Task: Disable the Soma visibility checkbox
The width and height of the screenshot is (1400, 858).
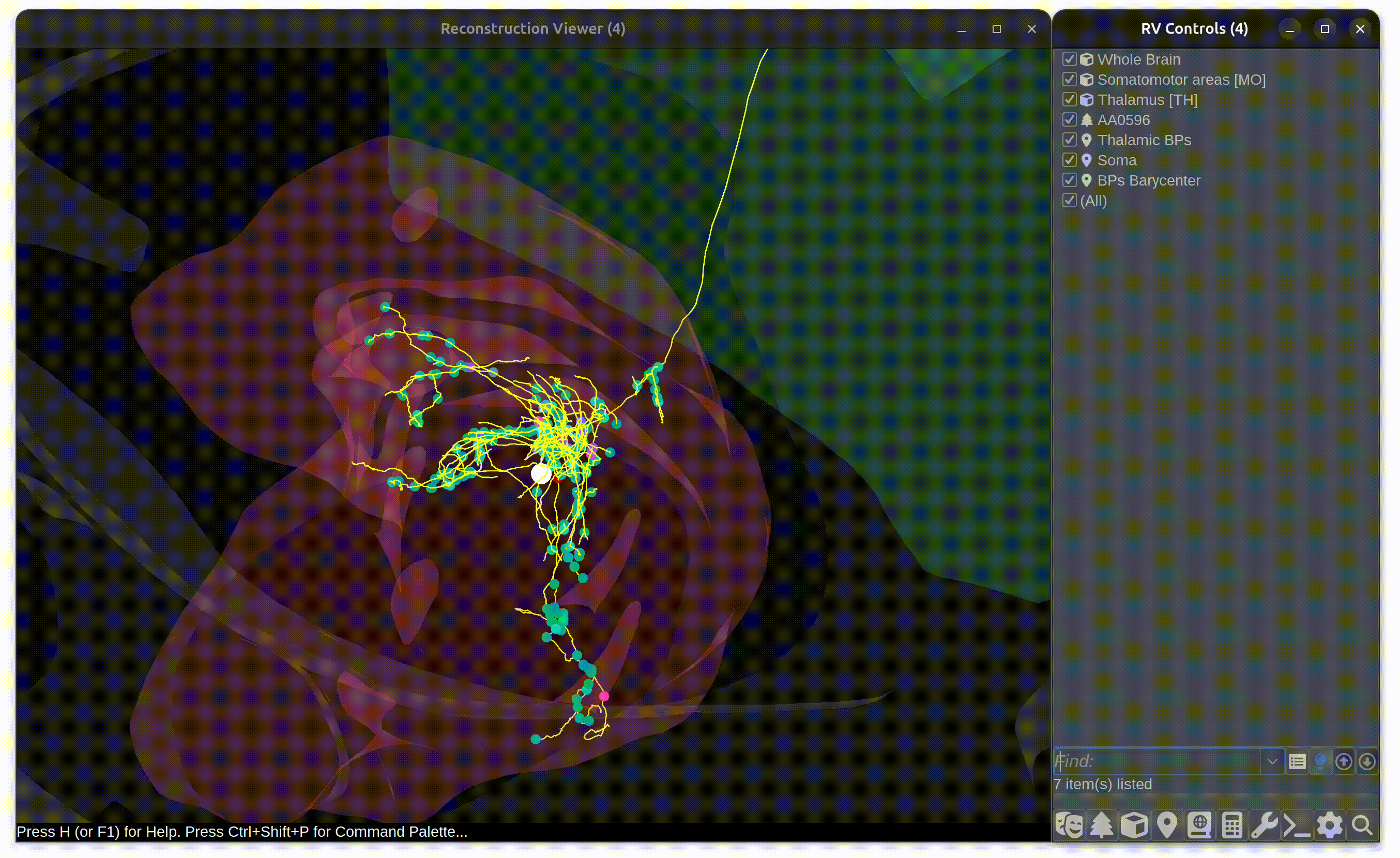Action: point(1069,160)
